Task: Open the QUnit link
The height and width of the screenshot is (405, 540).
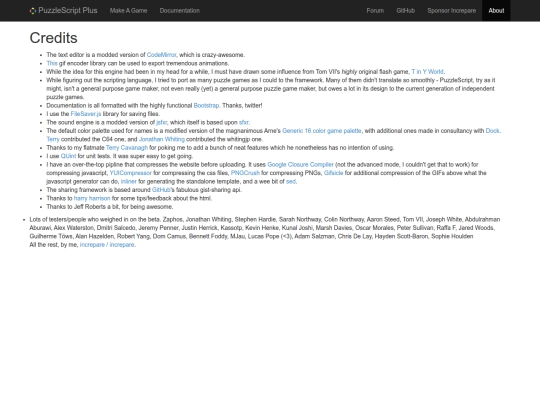Action: pos(68,156)
